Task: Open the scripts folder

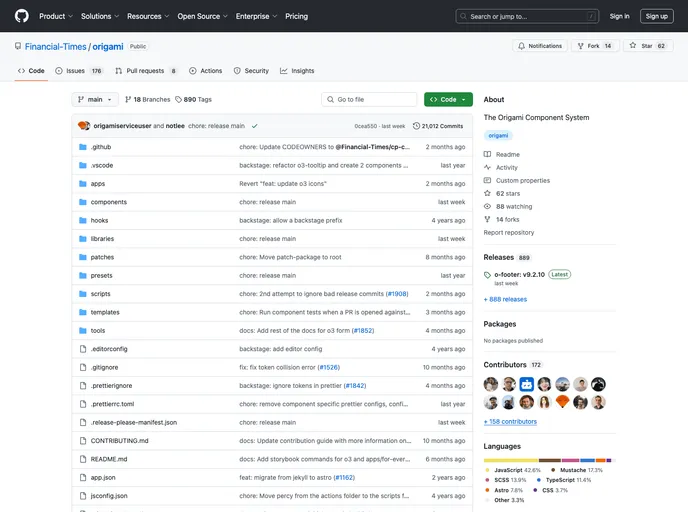Action: 100,294
